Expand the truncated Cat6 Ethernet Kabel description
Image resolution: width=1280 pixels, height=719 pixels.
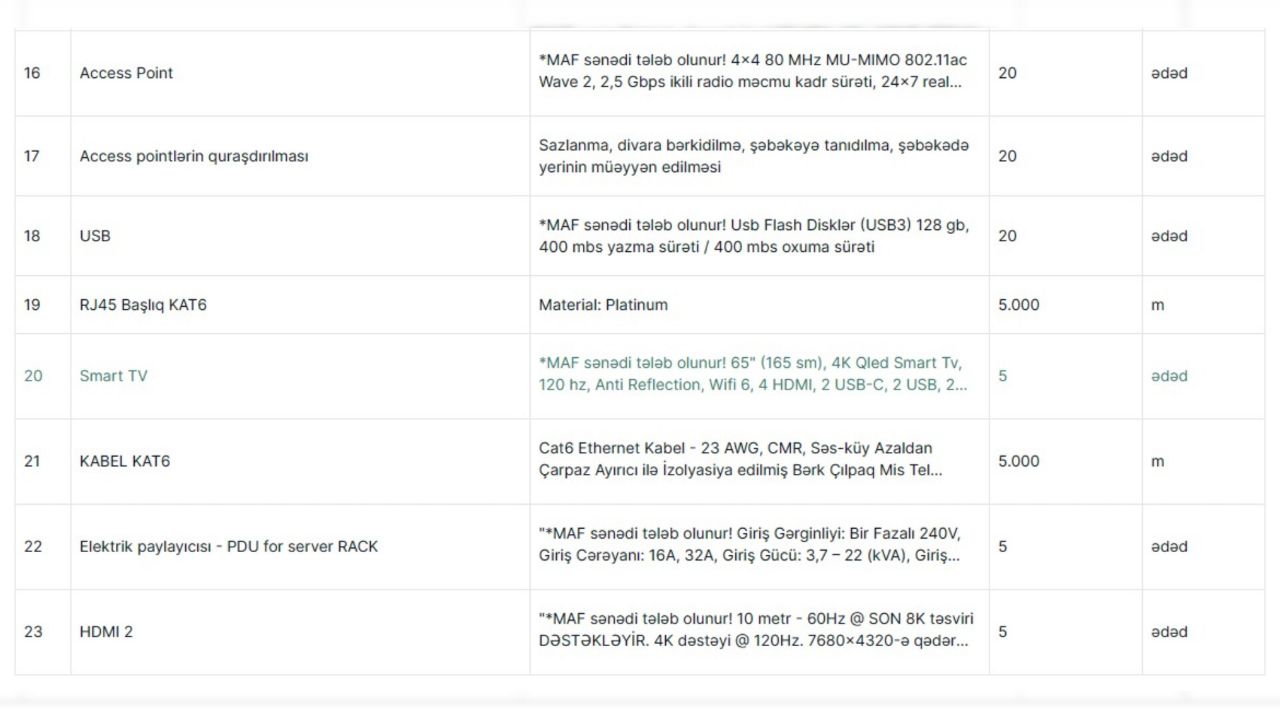[740, 459]
